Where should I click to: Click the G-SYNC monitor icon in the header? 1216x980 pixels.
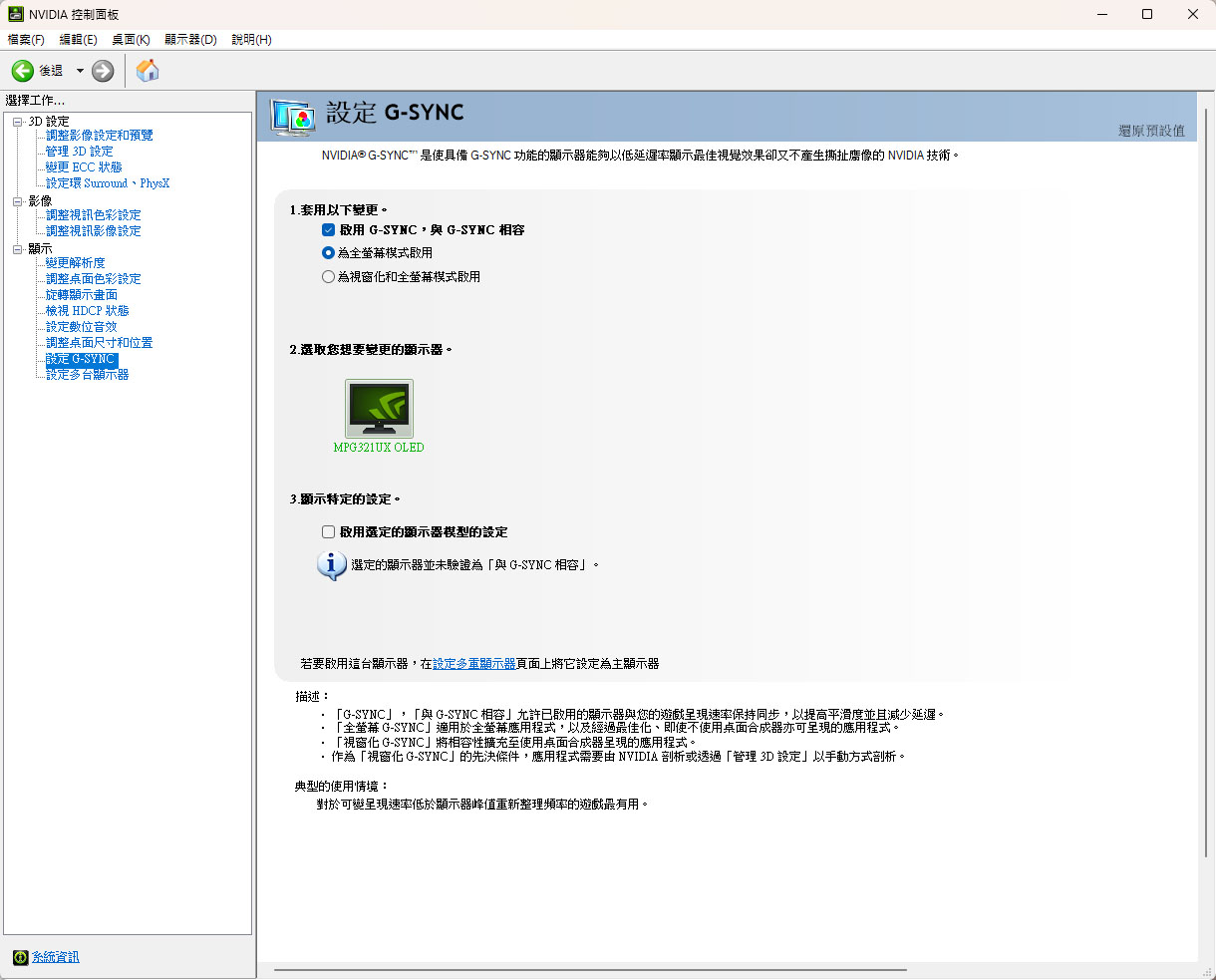[294, 114]
